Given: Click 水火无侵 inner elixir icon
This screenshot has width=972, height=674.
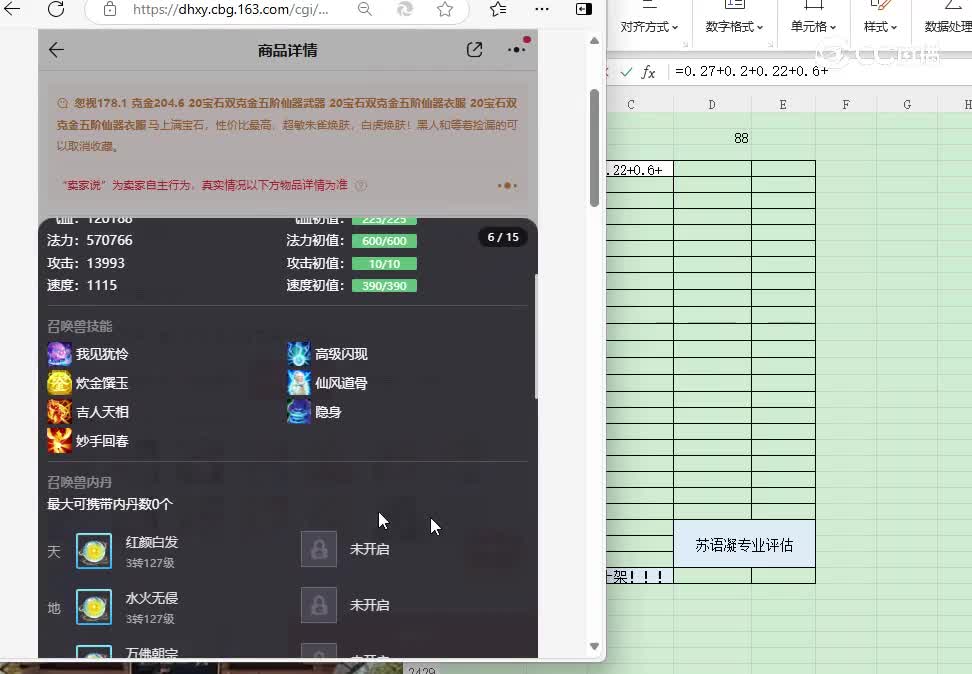Looking at the screenshot, I should 94,606.
